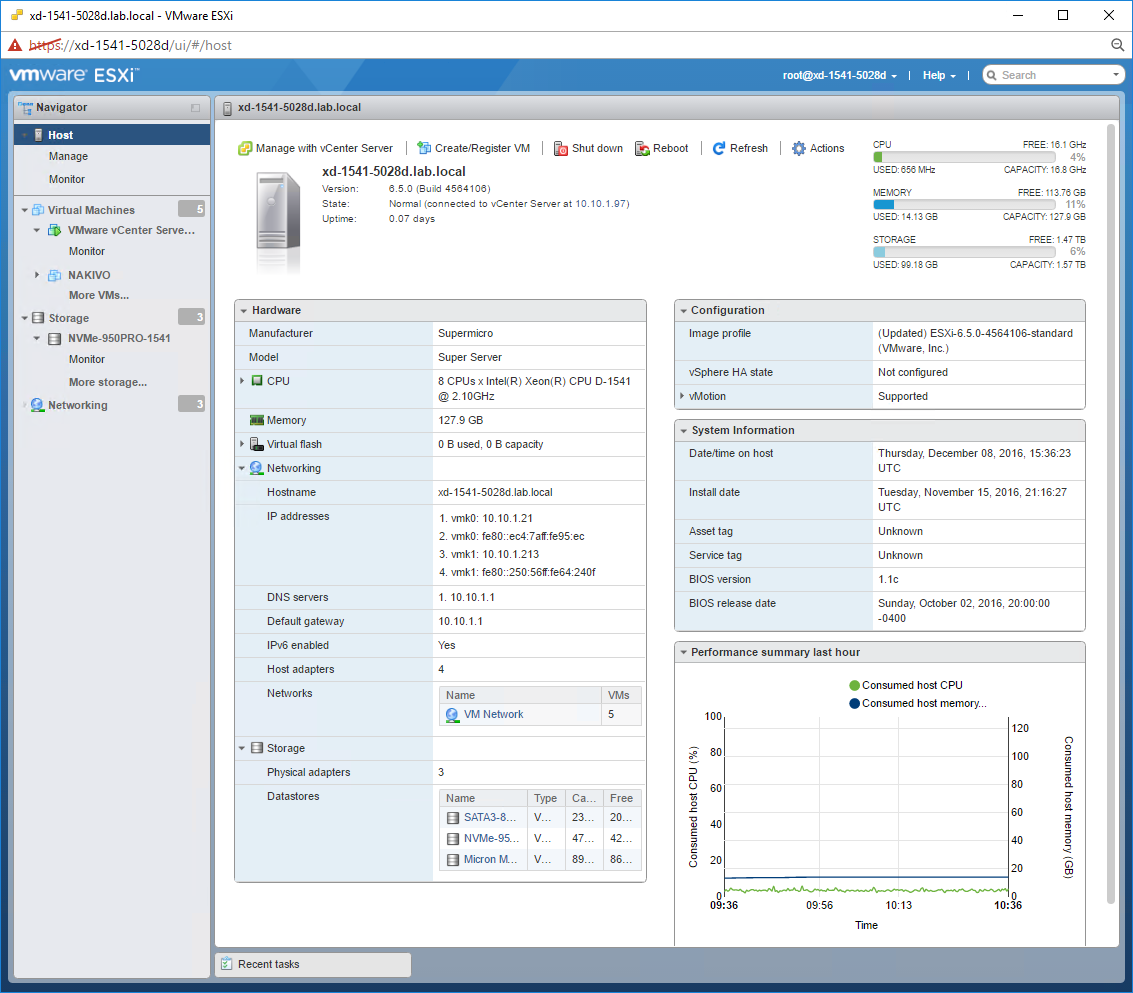
Task: Select Monitor under Host
Action: click(67, 179)
